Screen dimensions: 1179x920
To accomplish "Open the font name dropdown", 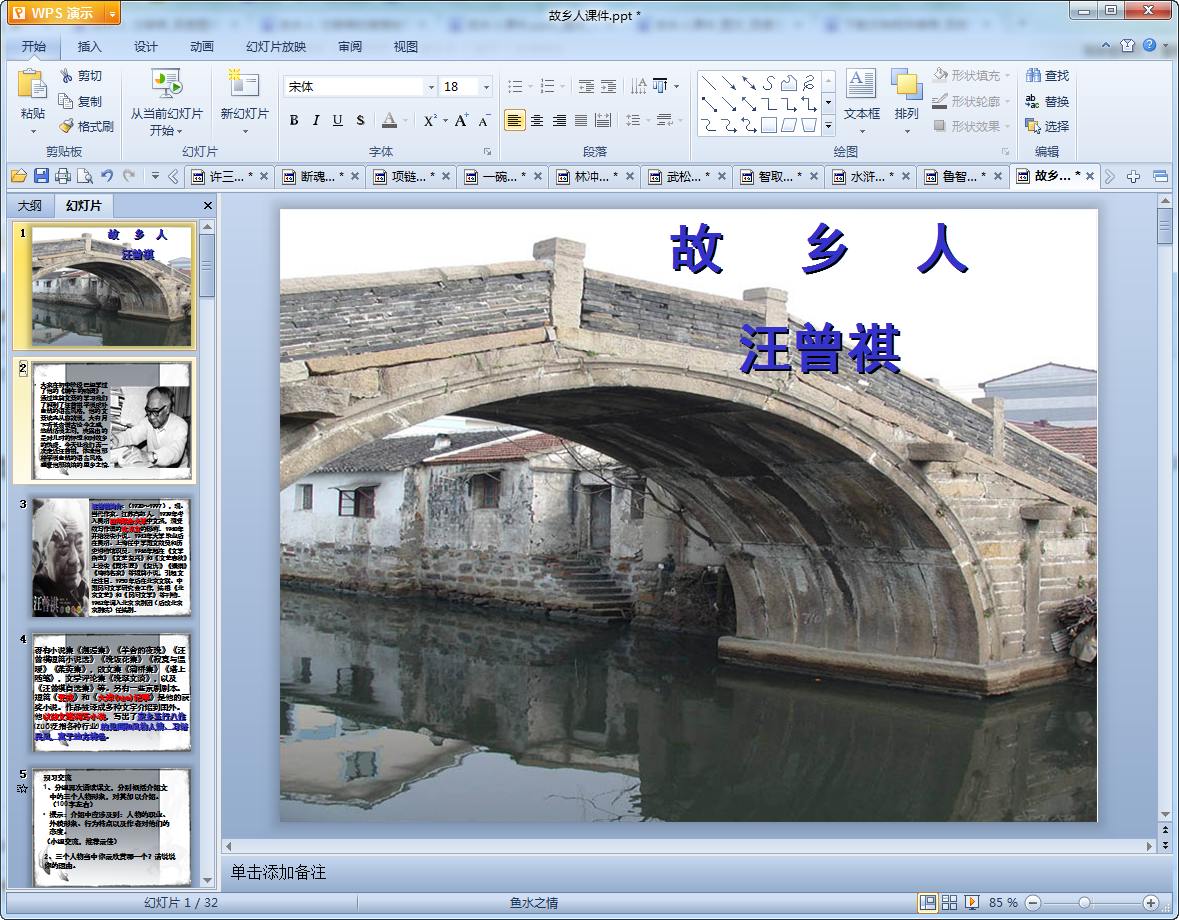I will coord(431,87).
